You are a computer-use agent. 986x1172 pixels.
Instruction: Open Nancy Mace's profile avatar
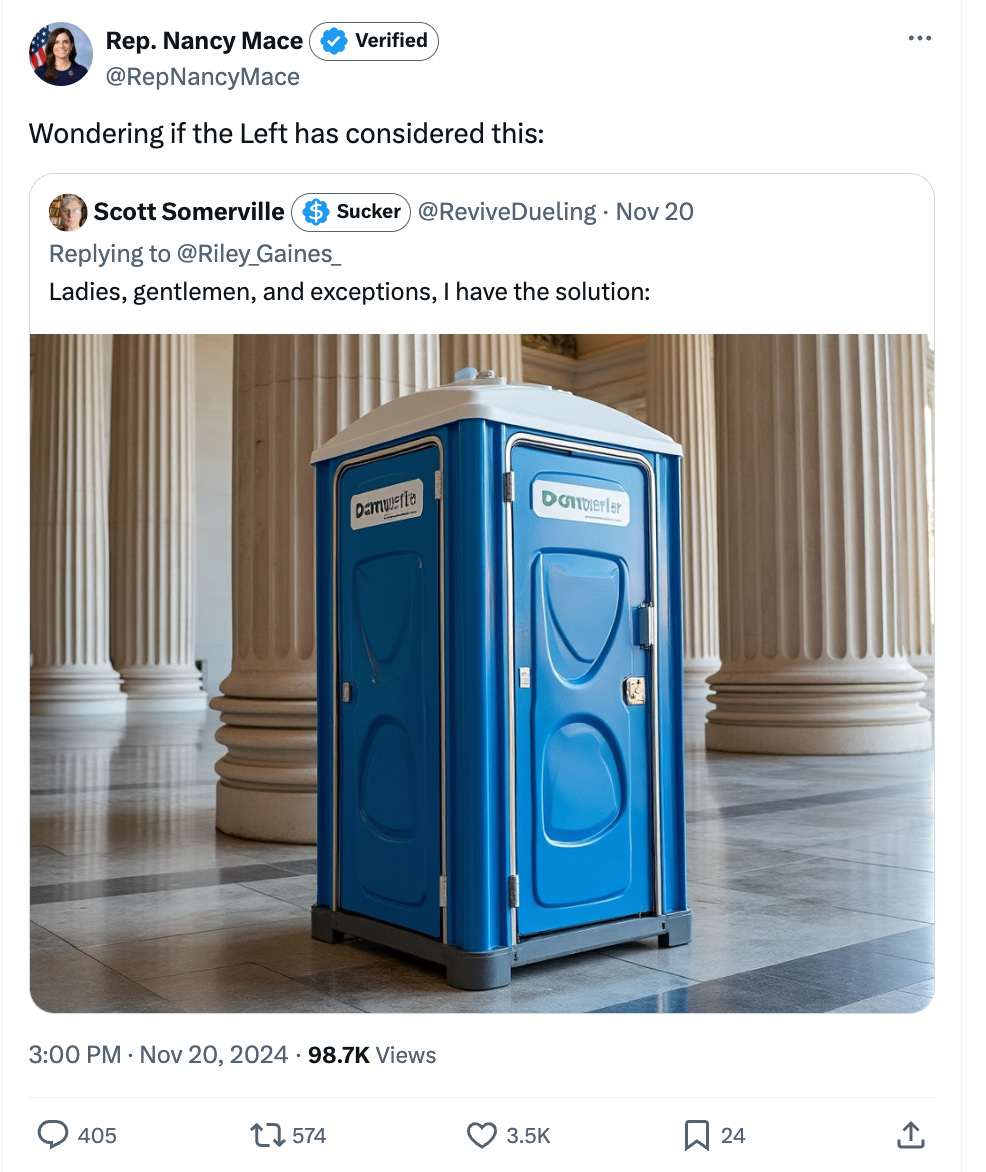click(x=61, y=54)
